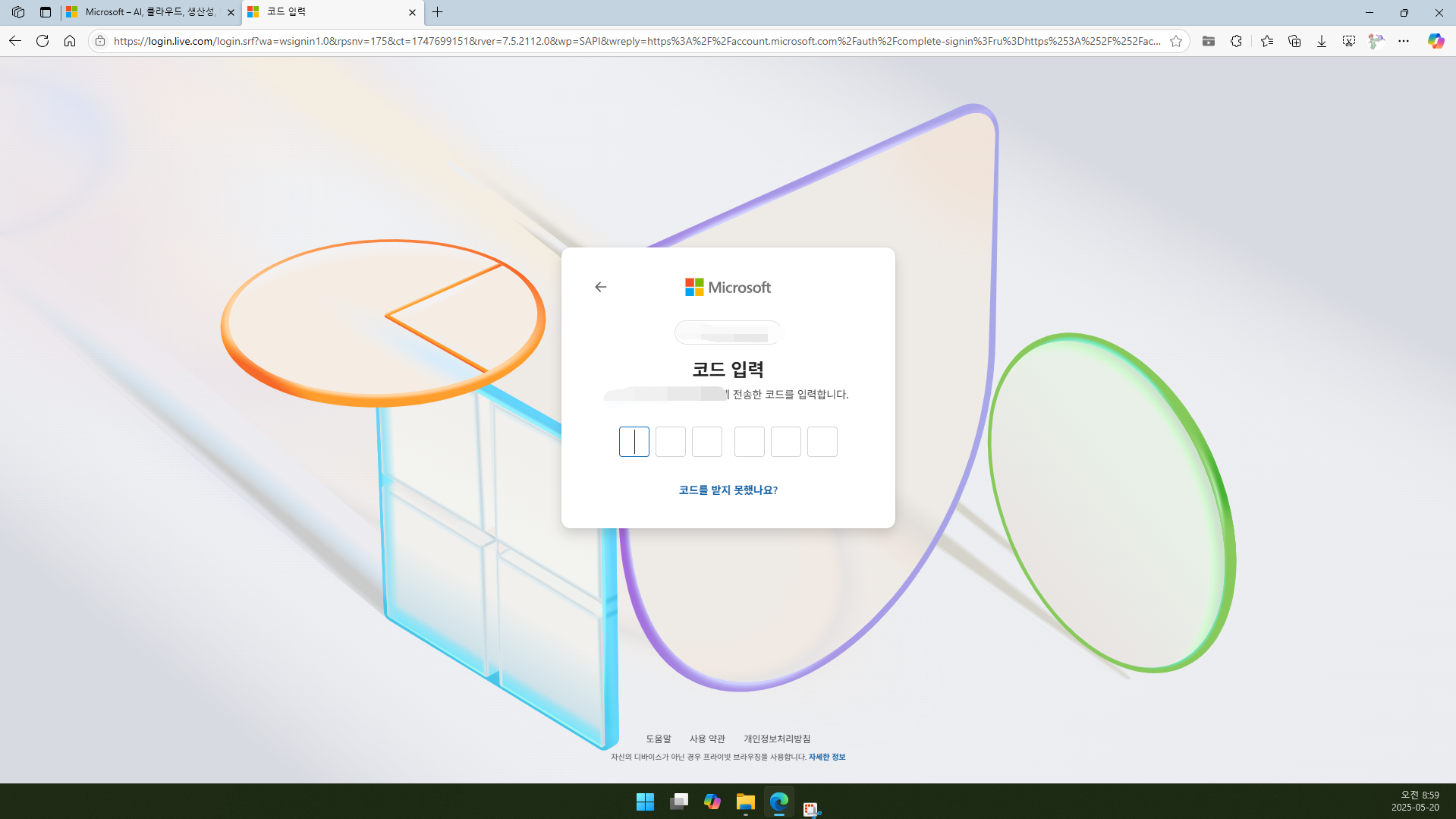Open the workspaces icon in title bar

18,12
